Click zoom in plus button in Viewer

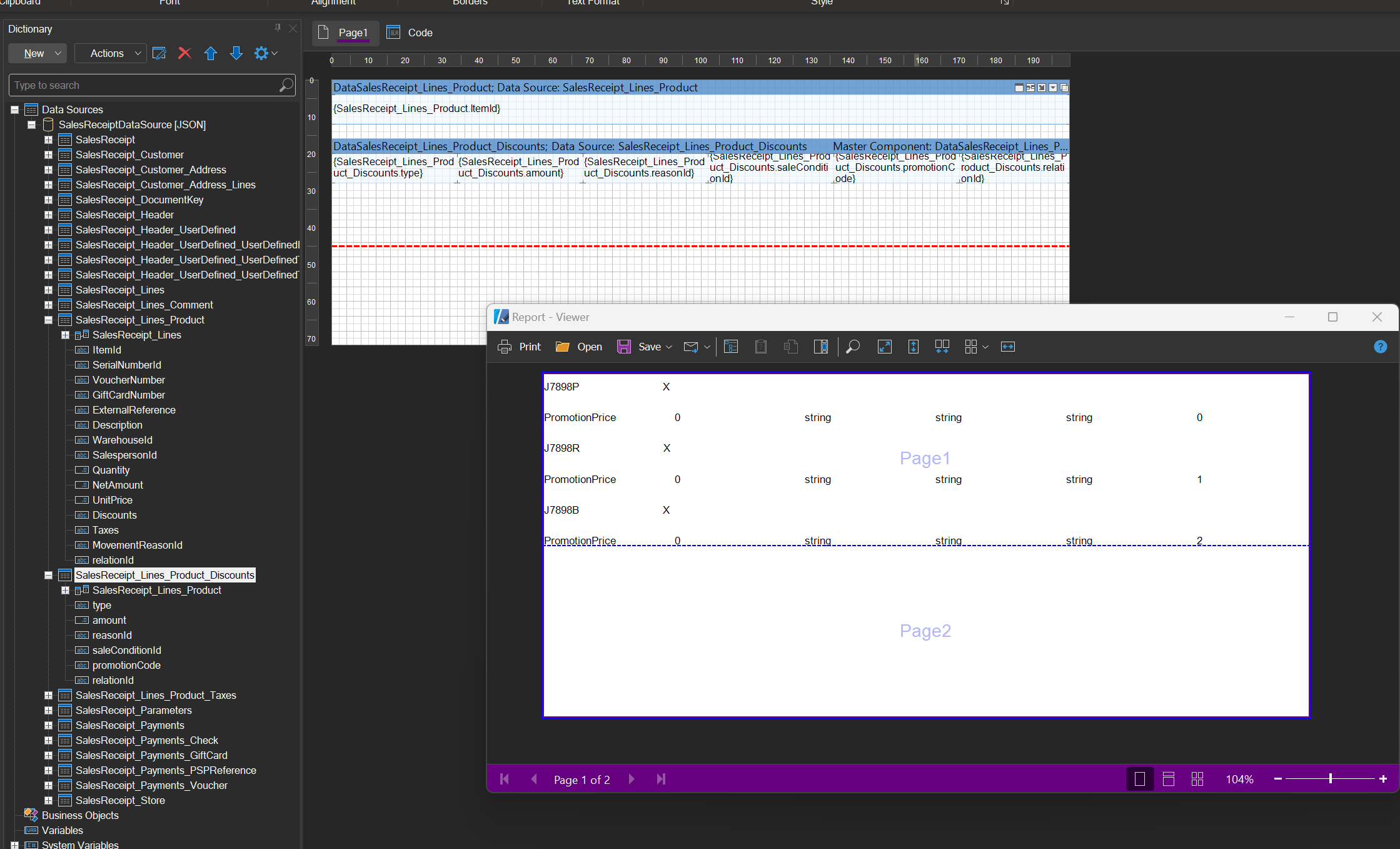click(x=1383, y=779)
